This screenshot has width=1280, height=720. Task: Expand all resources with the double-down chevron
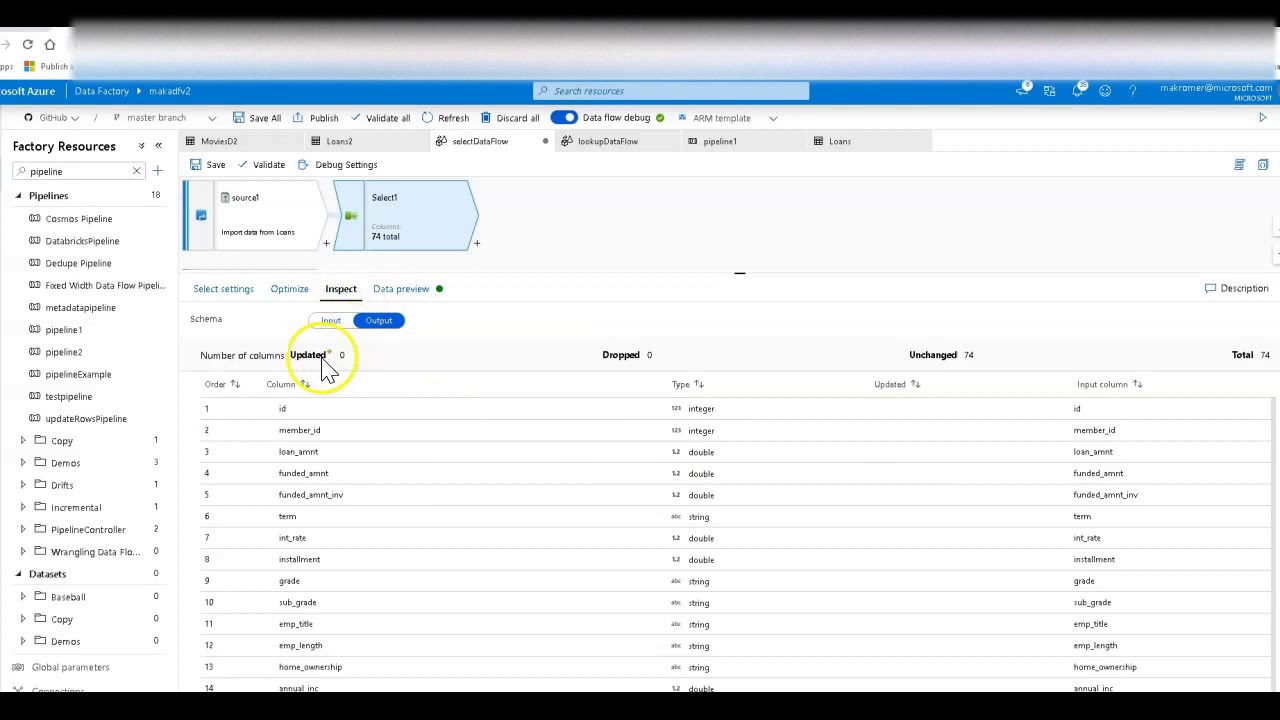pyautogui.click(x=141, y=146)
